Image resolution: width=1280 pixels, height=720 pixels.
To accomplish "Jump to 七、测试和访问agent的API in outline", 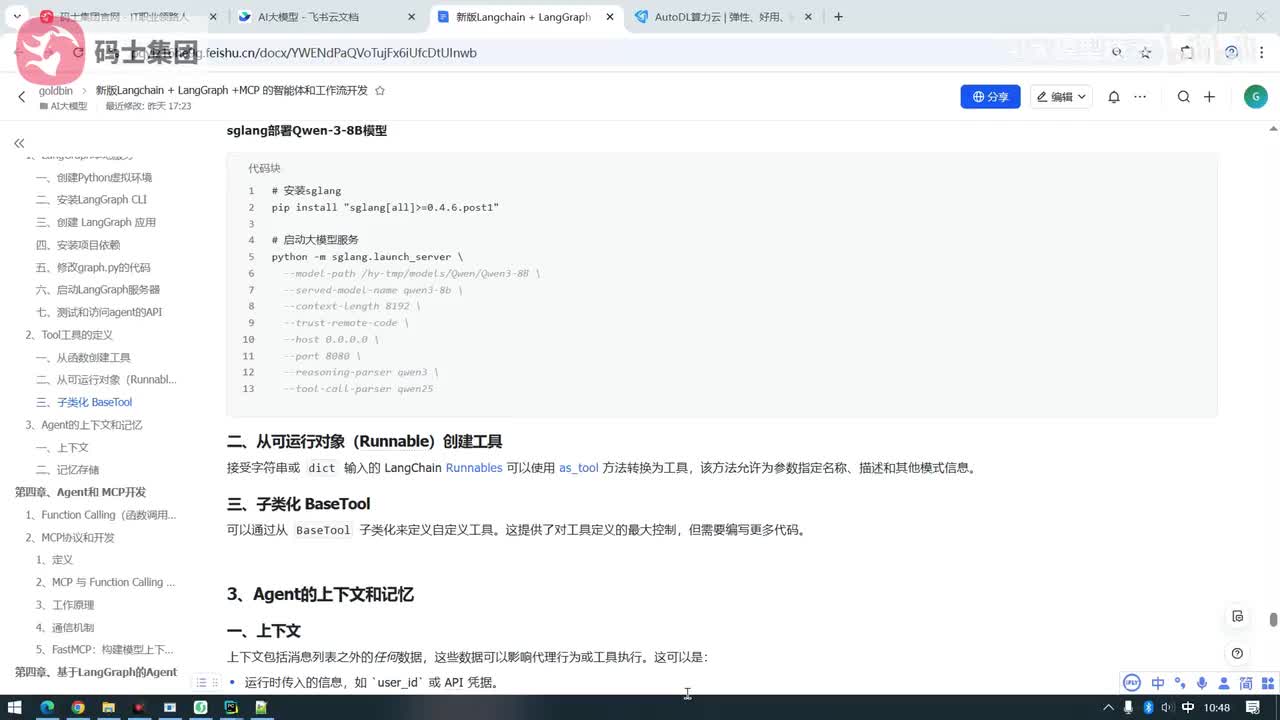I will tap(99, 312).
